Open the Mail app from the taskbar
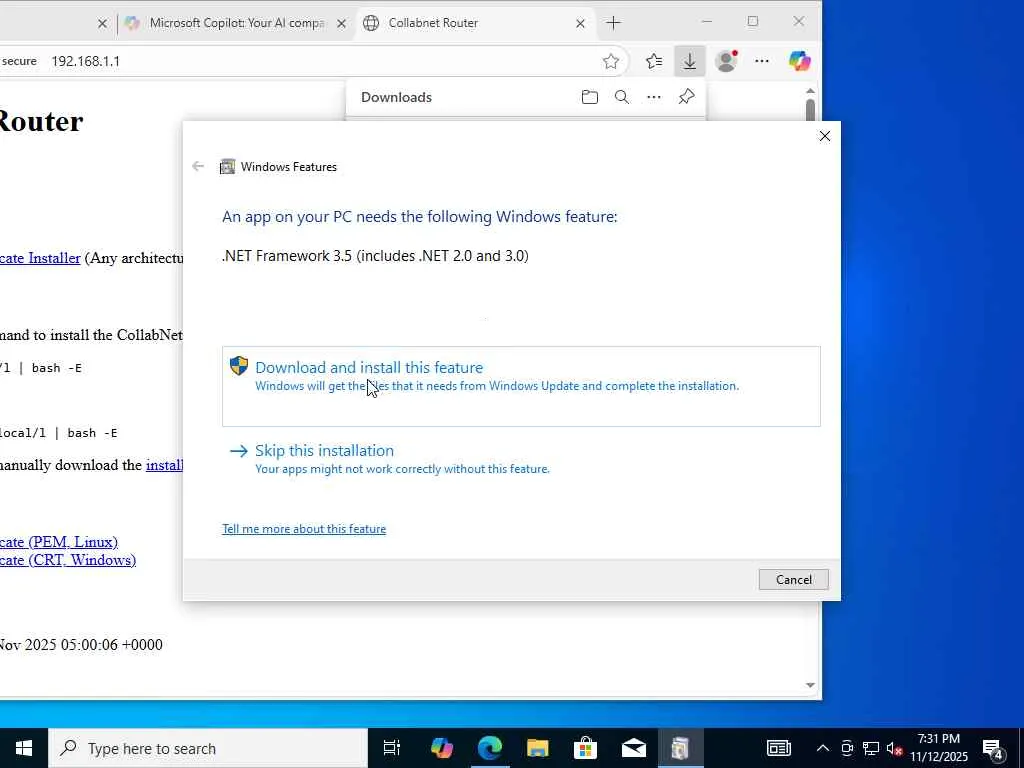This screenshot has height=768, width=1024. 633,748
